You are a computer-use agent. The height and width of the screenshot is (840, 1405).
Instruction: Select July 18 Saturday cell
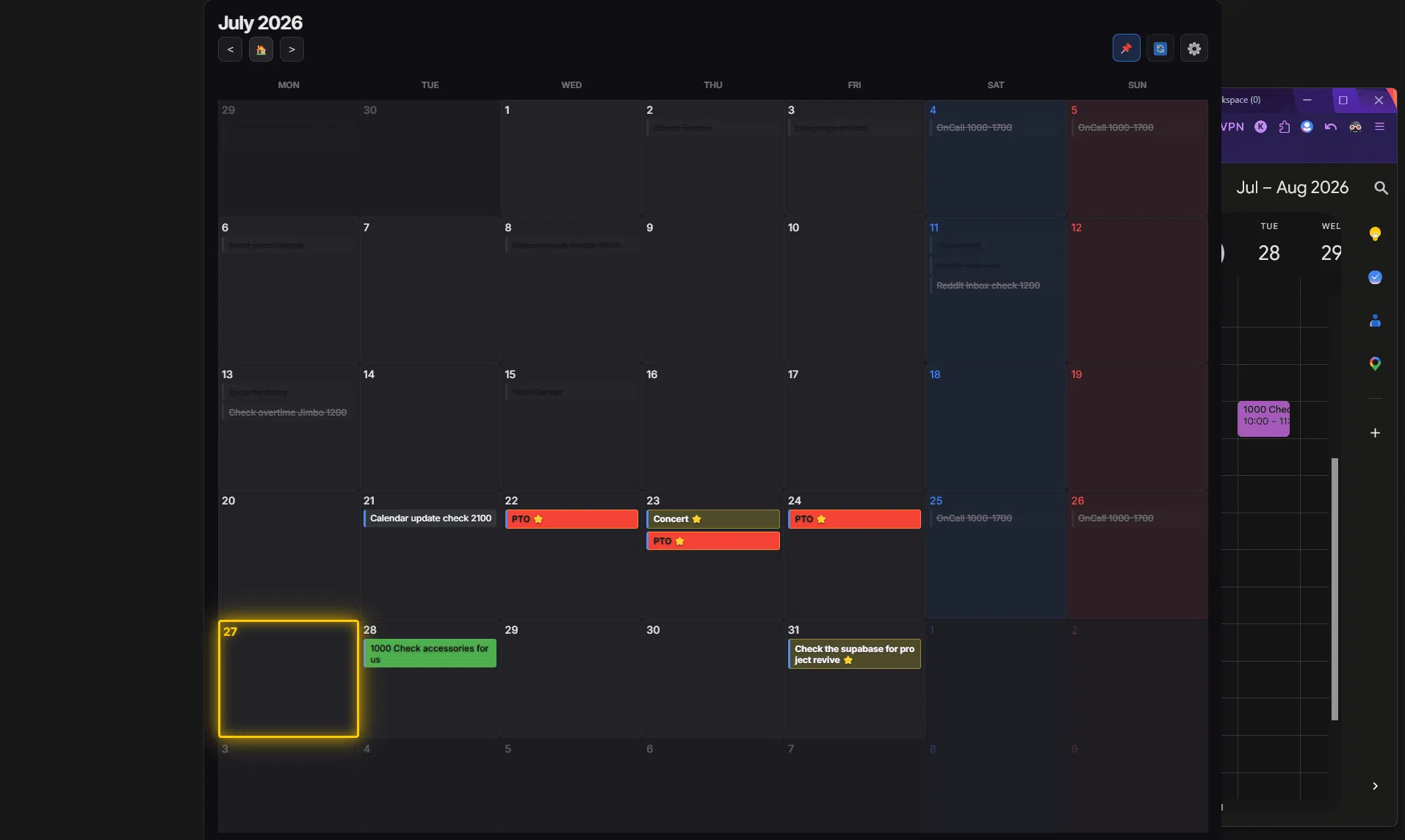pyautogui.click(x=996, y=427)
